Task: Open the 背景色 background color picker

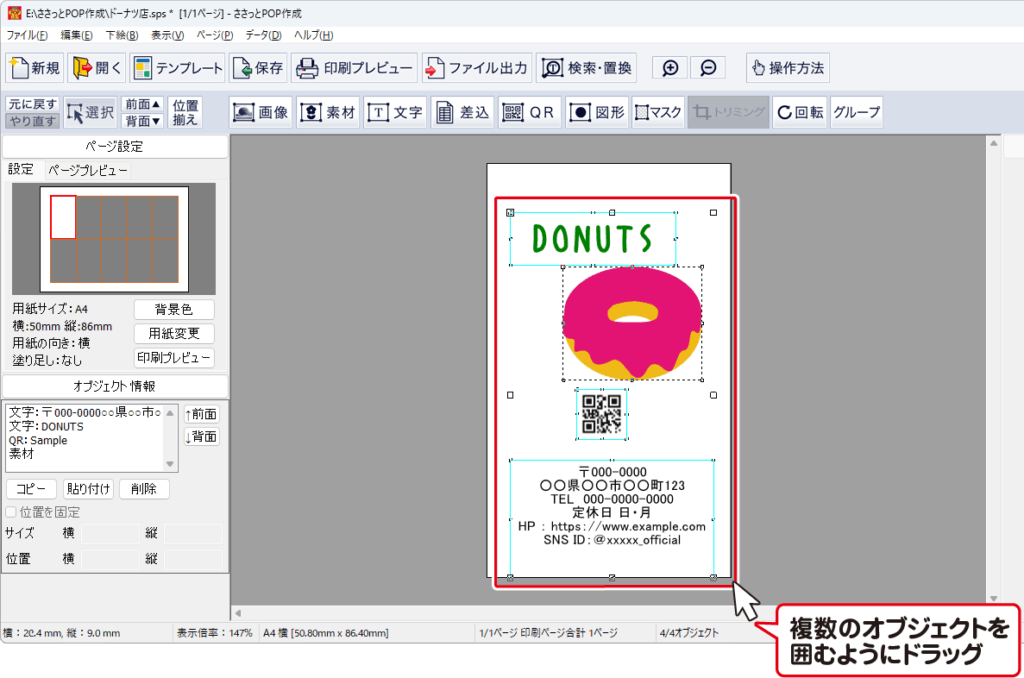Action: point(174,310)
